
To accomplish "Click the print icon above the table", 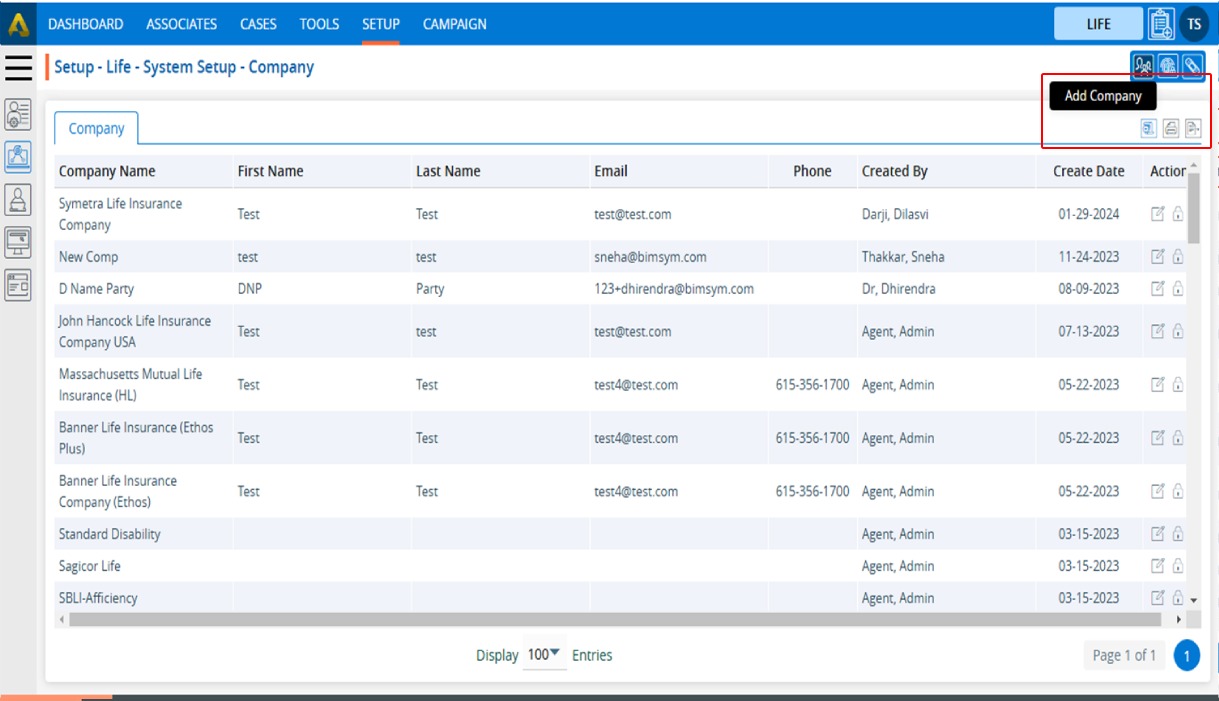I will [x=1170, y=128].
